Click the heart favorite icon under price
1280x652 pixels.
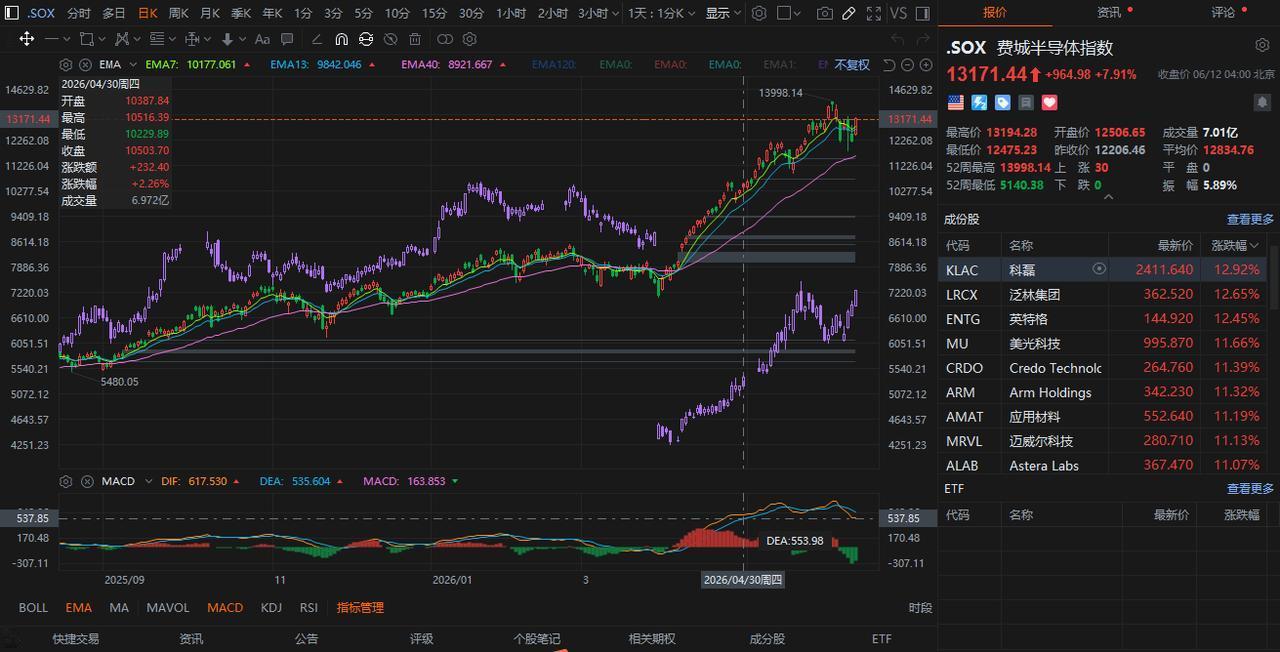1049,102
